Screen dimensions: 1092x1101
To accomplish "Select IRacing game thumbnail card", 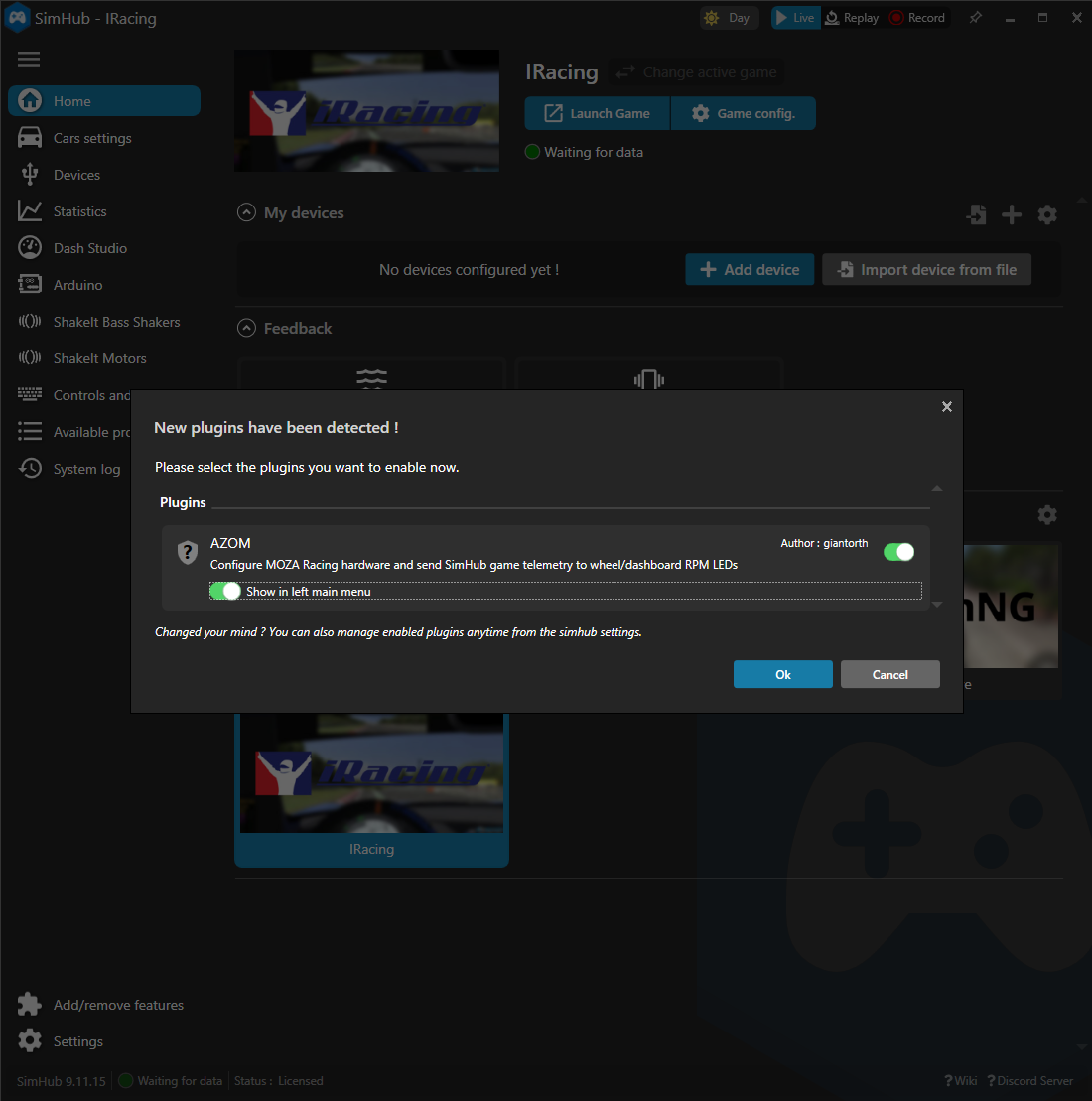I will click(371, 790).
